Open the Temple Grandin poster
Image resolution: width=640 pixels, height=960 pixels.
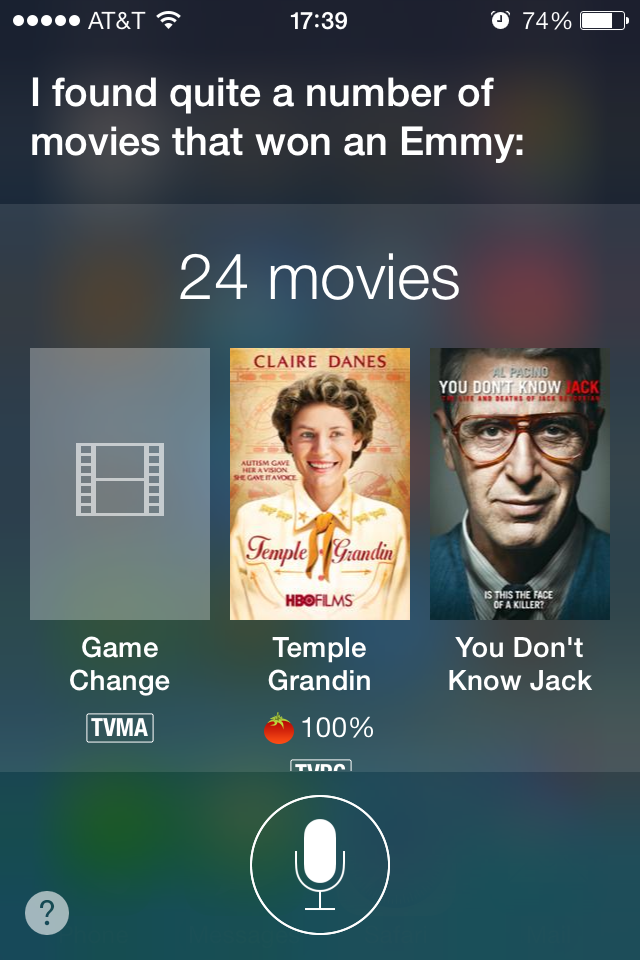(320, 484)
